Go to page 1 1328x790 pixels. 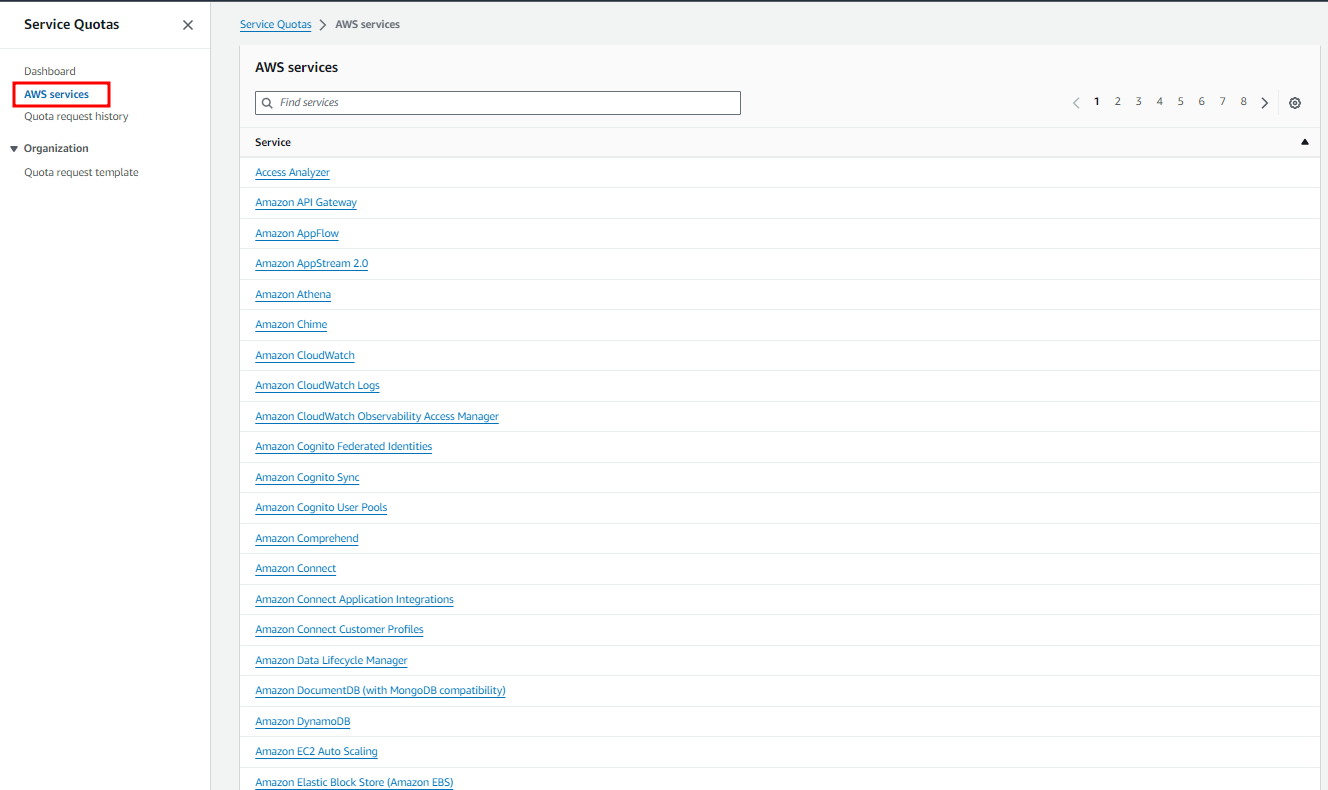pyautogui.click(x=1097, y=102)
